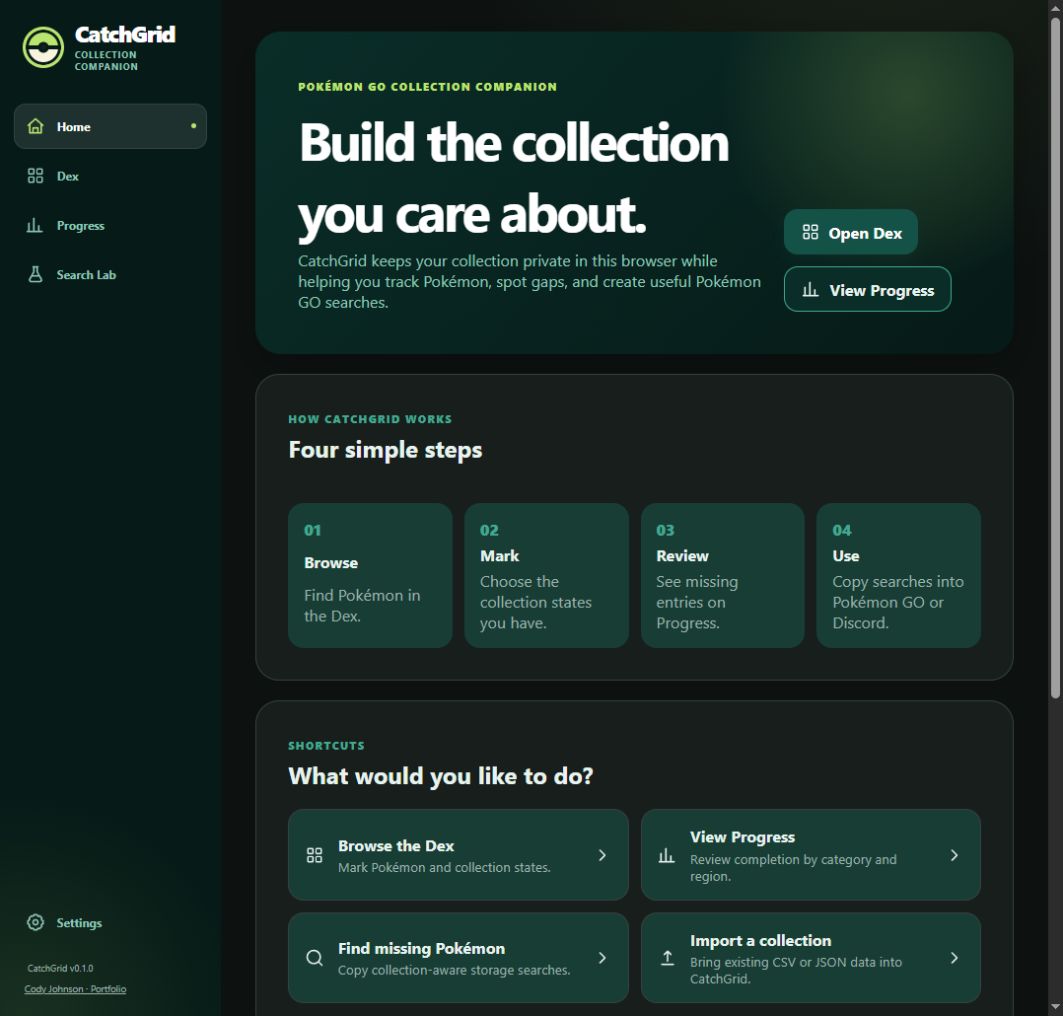Open the Import a collection shortcut
The image size is (1063, 1016).
[x=811, y=958]
